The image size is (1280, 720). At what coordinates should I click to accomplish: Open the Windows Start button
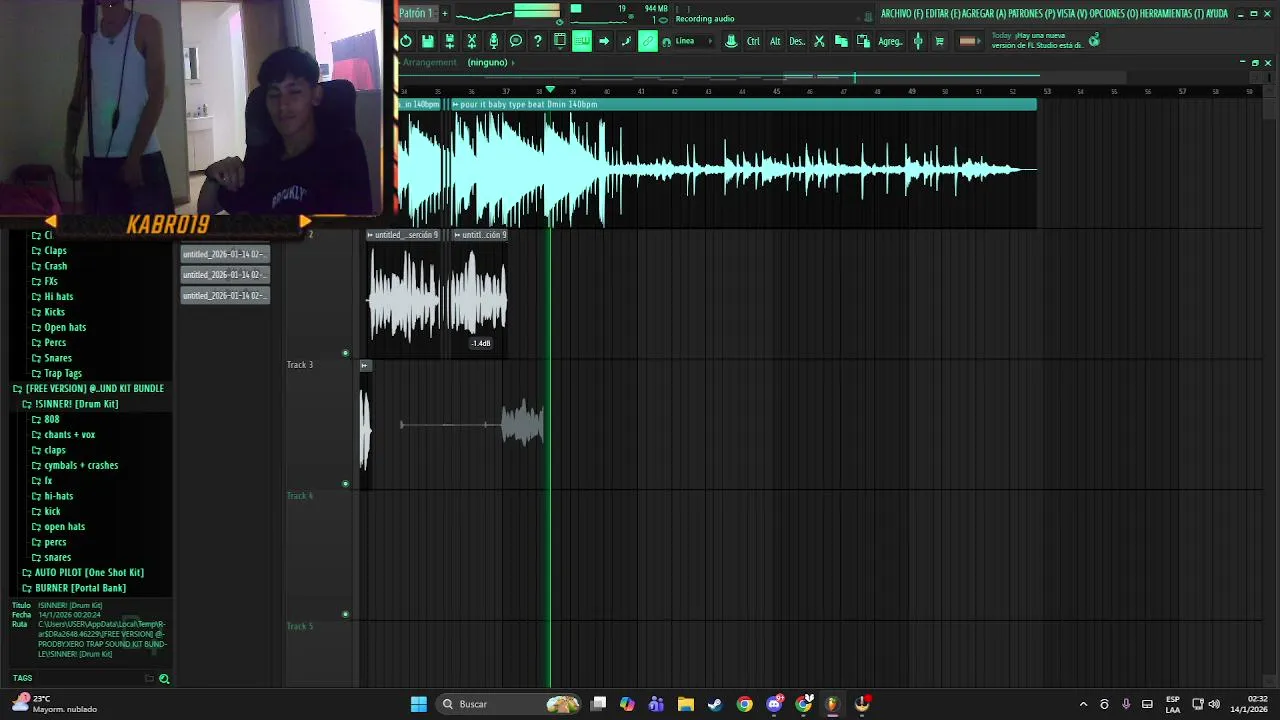tap(419, 704)
